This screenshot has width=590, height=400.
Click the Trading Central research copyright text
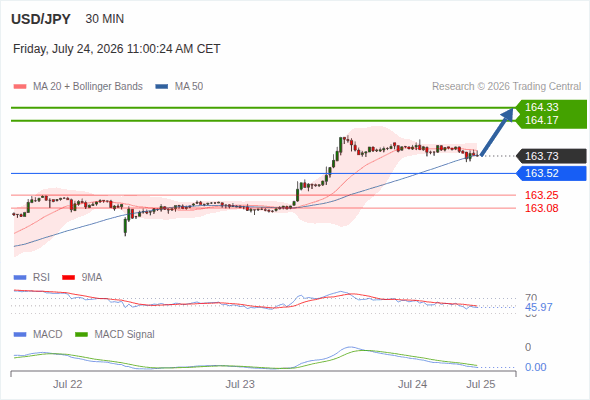[506, 87]
